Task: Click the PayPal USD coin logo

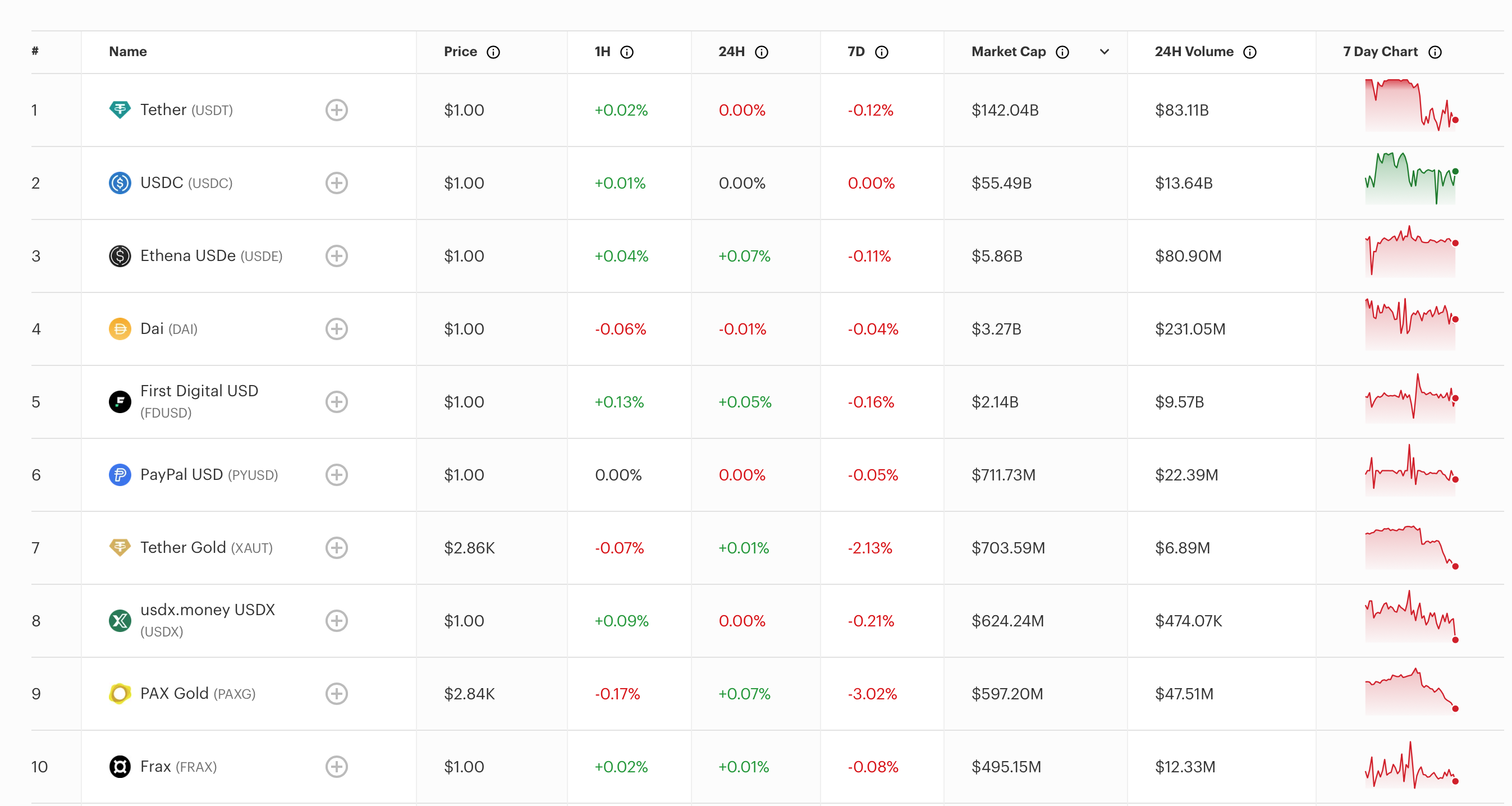Action: tap(120, 474)
